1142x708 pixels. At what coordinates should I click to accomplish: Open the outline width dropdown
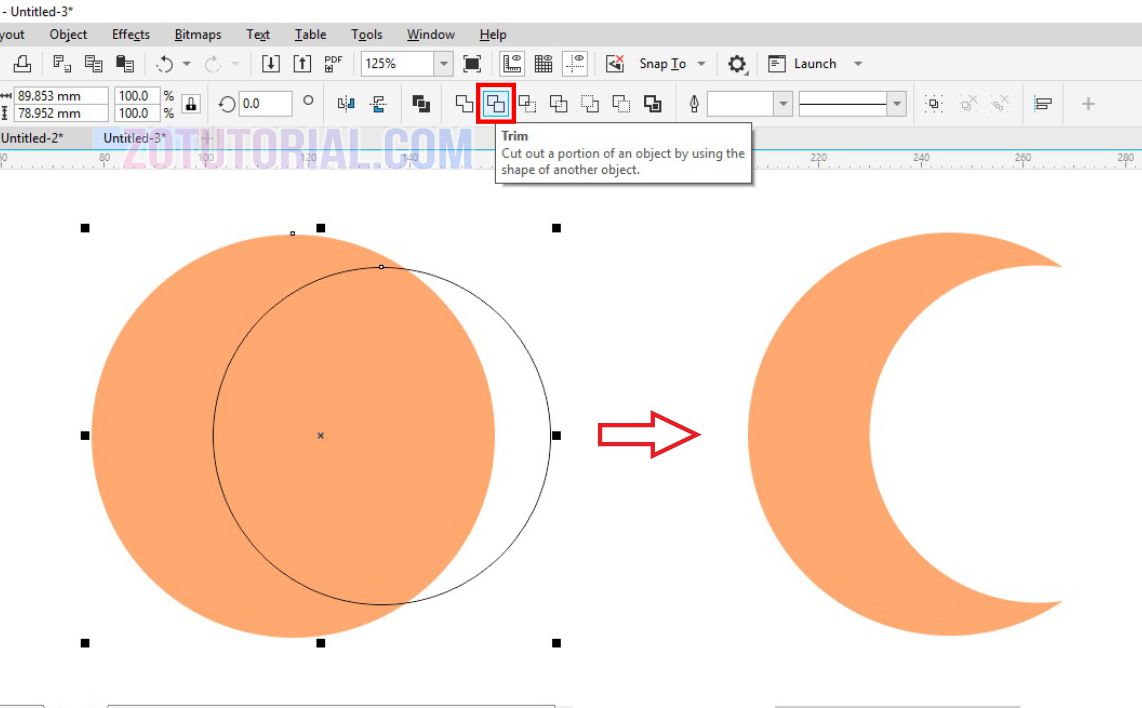click(x=783, y=104)
